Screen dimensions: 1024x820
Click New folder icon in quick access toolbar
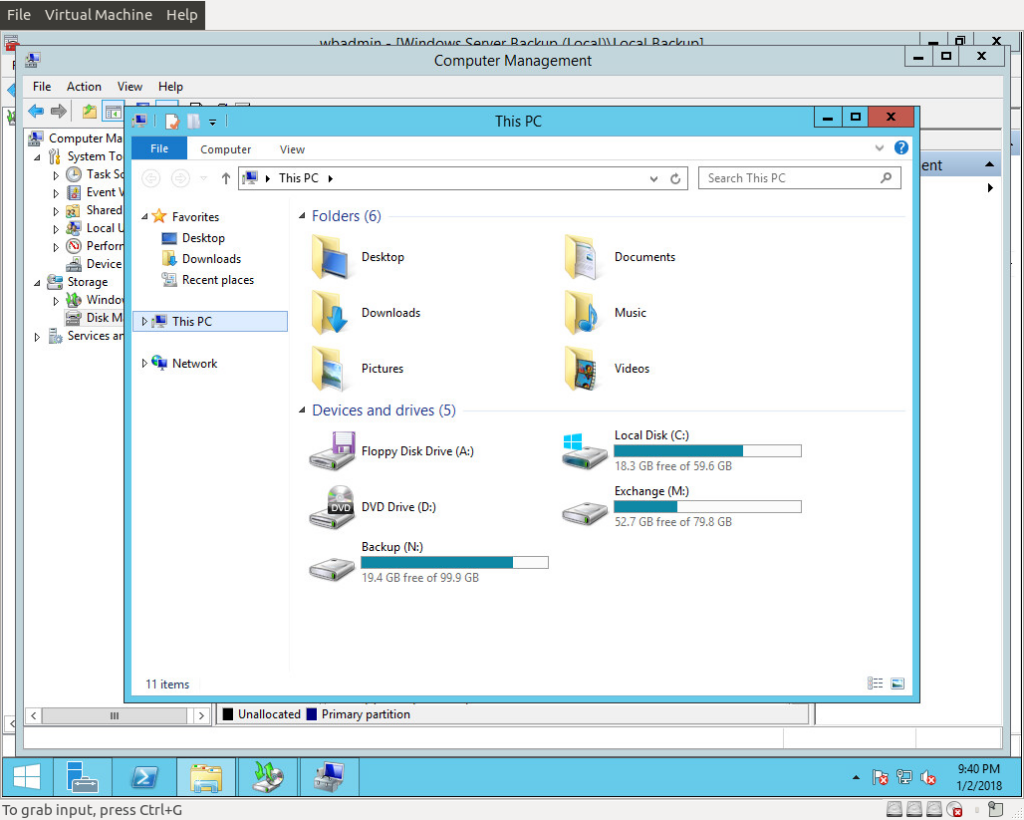(193, 121)
